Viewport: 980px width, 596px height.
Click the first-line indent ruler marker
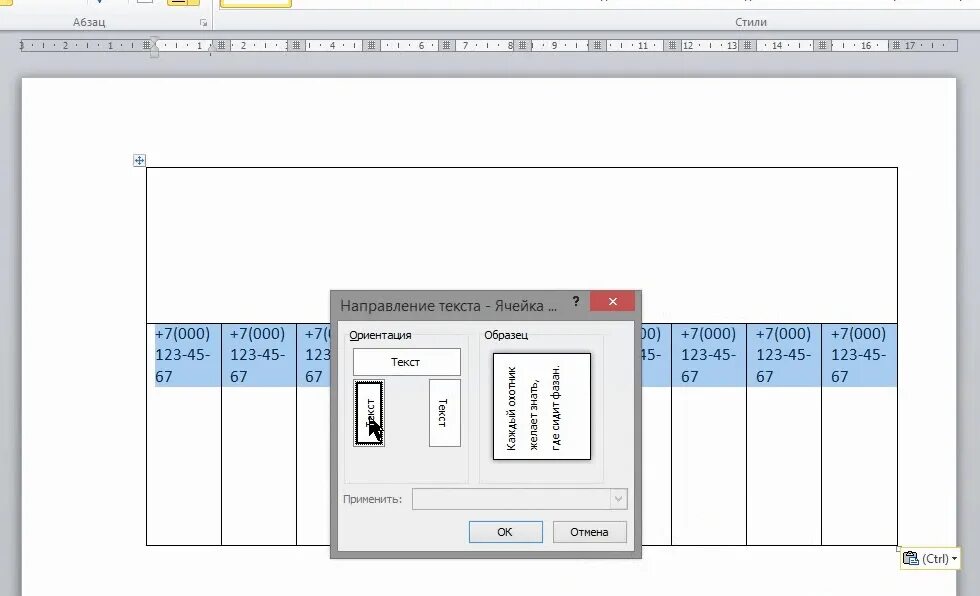point(154,41)
